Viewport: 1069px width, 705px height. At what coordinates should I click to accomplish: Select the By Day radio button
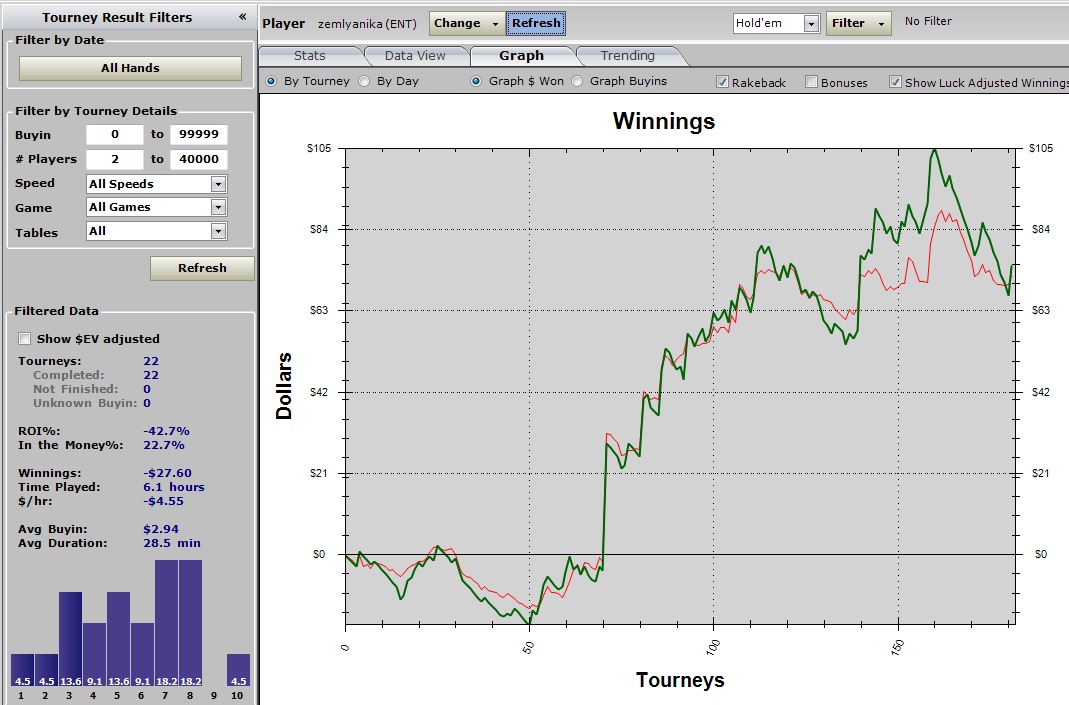tap(364, 81)
